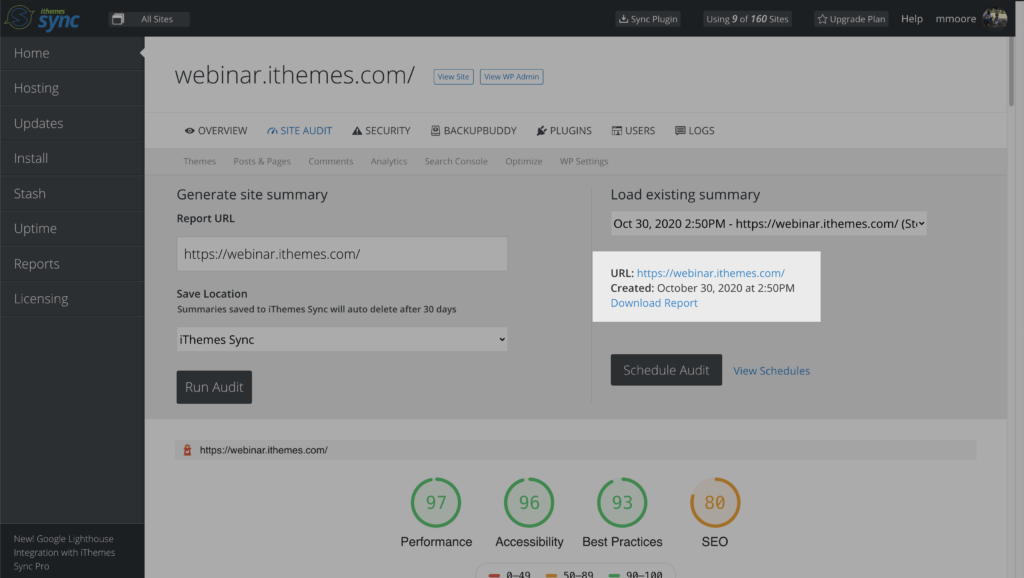Image resolution: width=1024 pixels, height=578 pixels.
Task: Open the Posts & Pages sub-tab
Action: 262,161
